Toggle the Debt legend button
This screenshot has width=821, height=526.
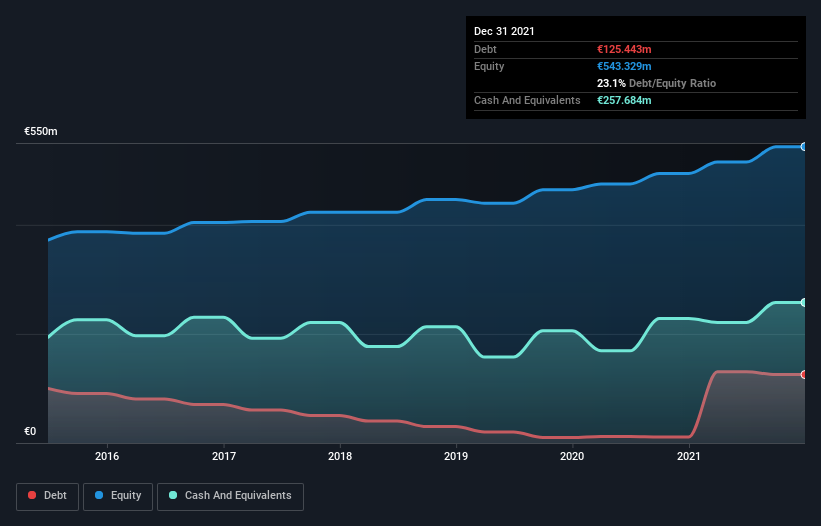pos(48,496)
